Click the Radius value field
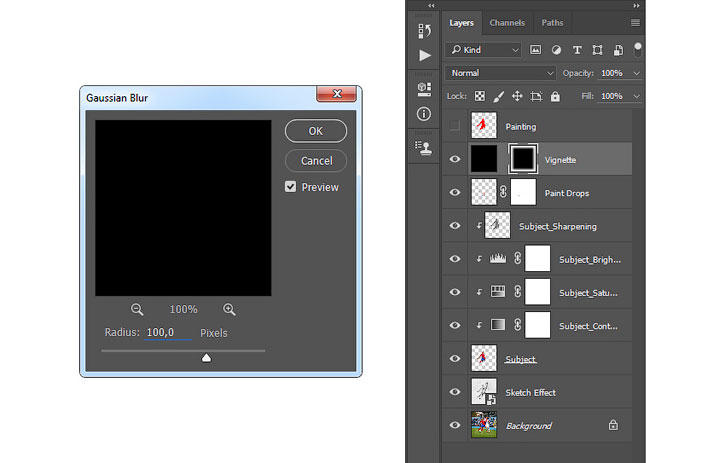The image size is (725, 463). tap(168, 333)
